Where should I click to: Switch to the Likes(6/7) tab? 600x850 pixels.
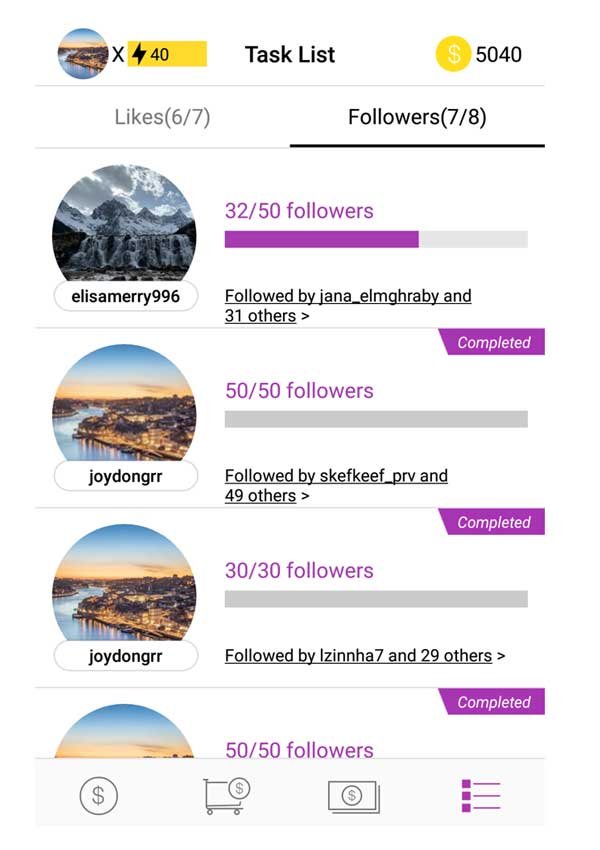[162, 117]
